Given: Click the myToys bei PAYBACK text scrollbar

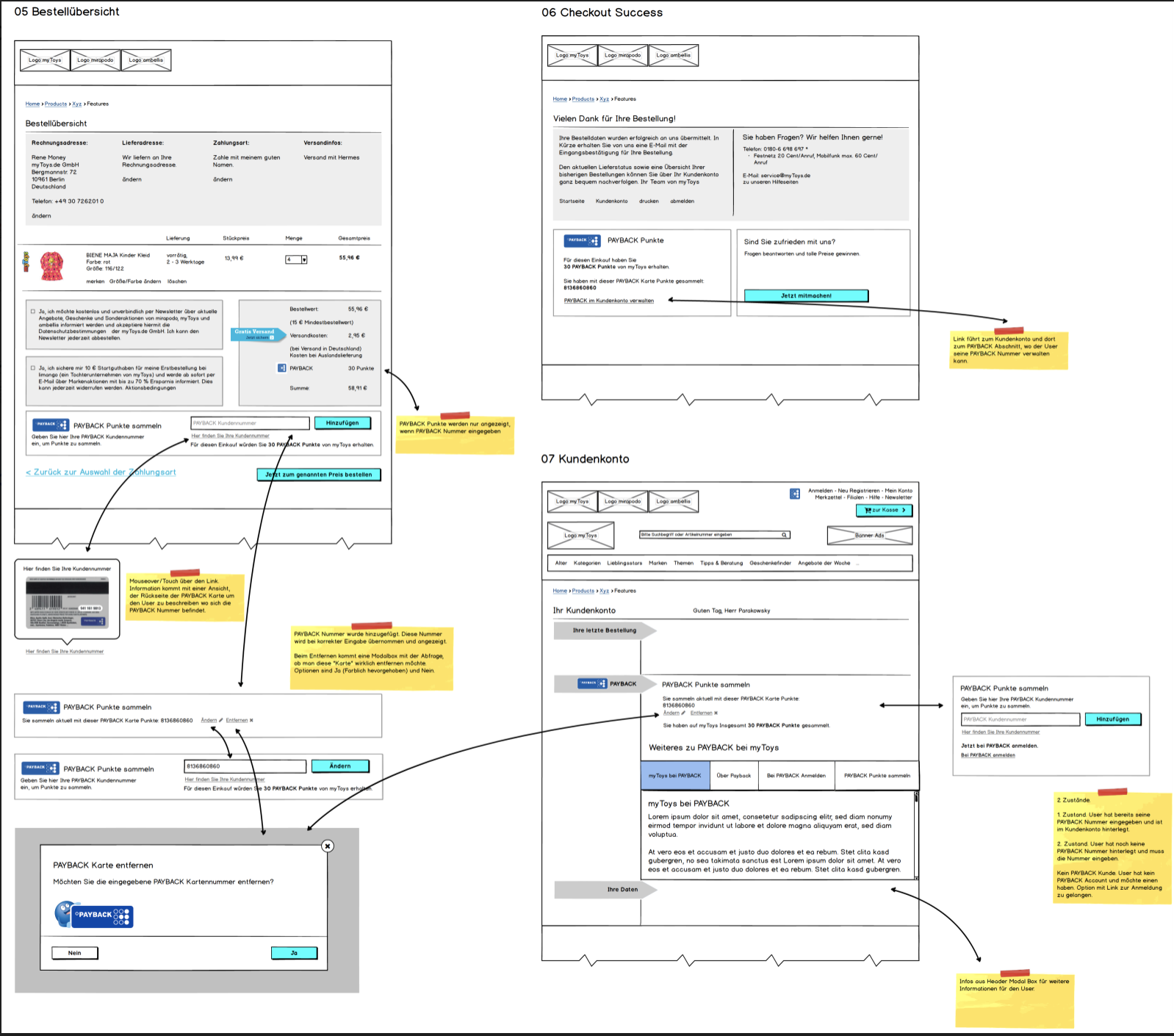Looking at the screenshot, I should tap(916, 835).
